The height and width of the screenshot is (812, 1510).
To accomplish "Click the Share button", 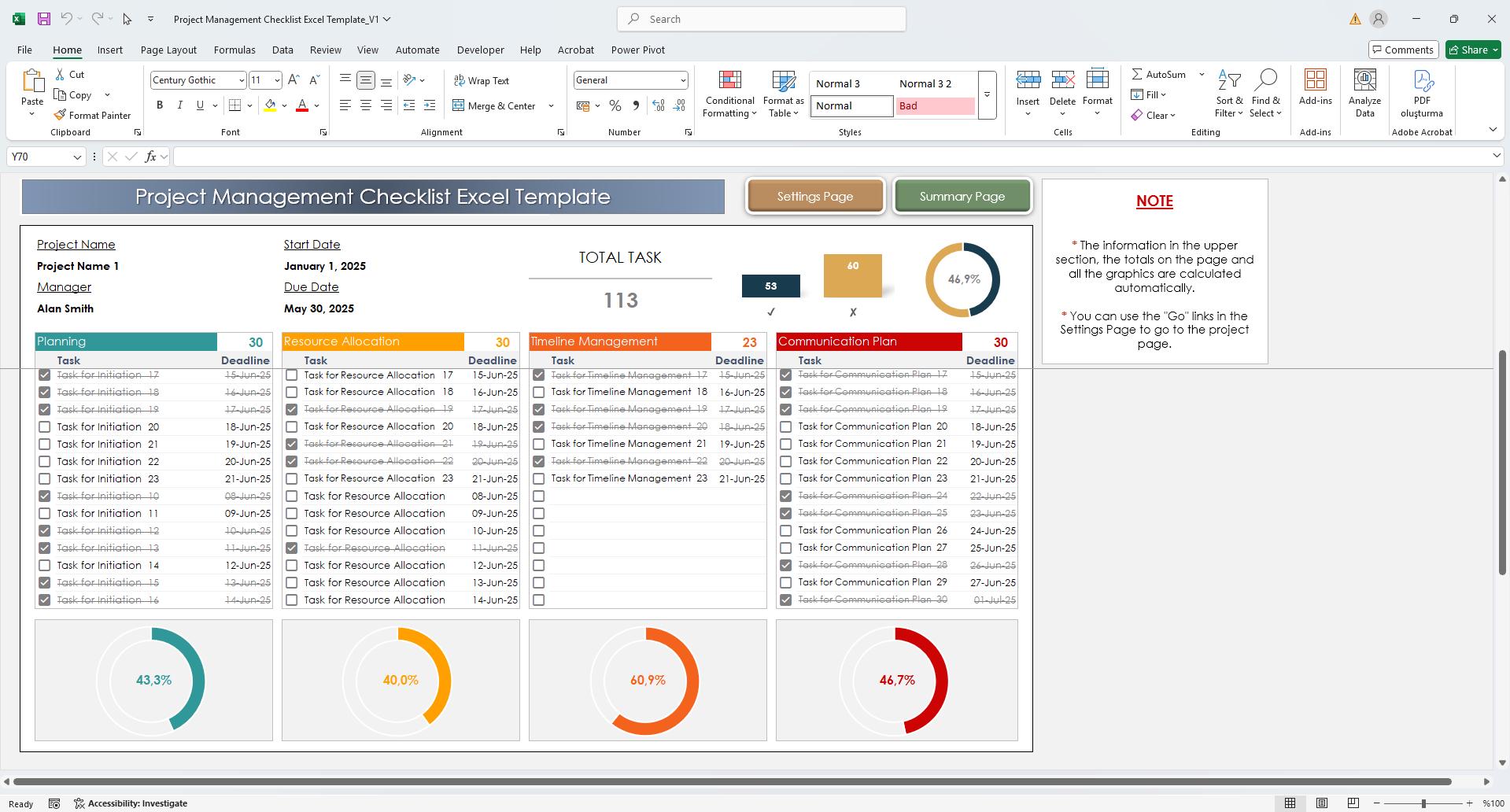I will (1473, 50).
